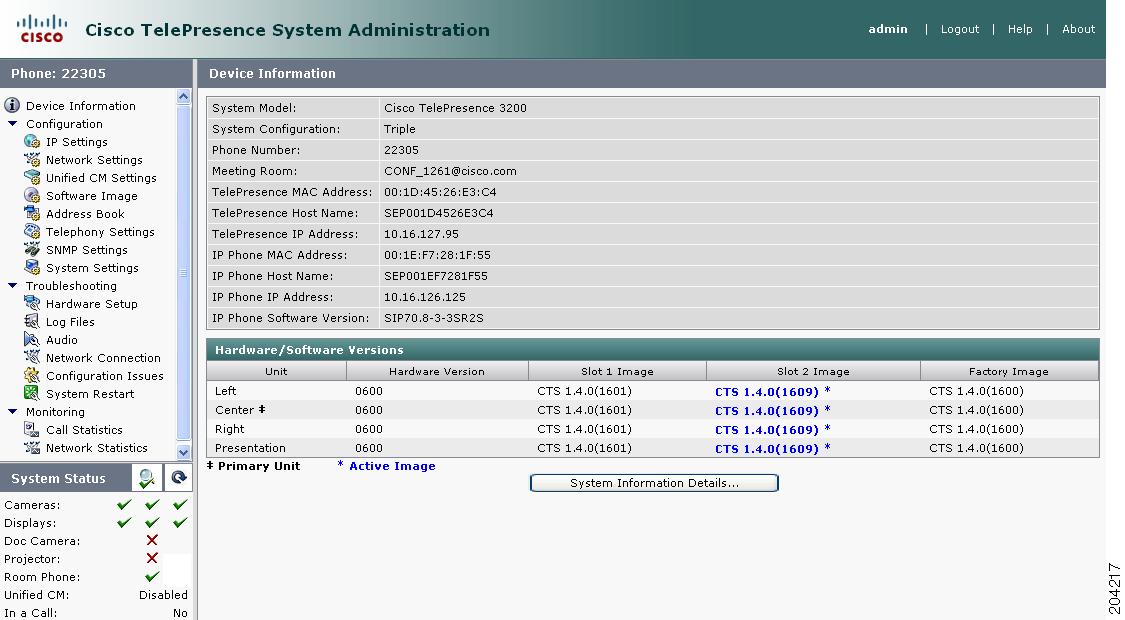Click the Audio troubleshooting icon
The image size is (1125, 620).
pos(32,339)
